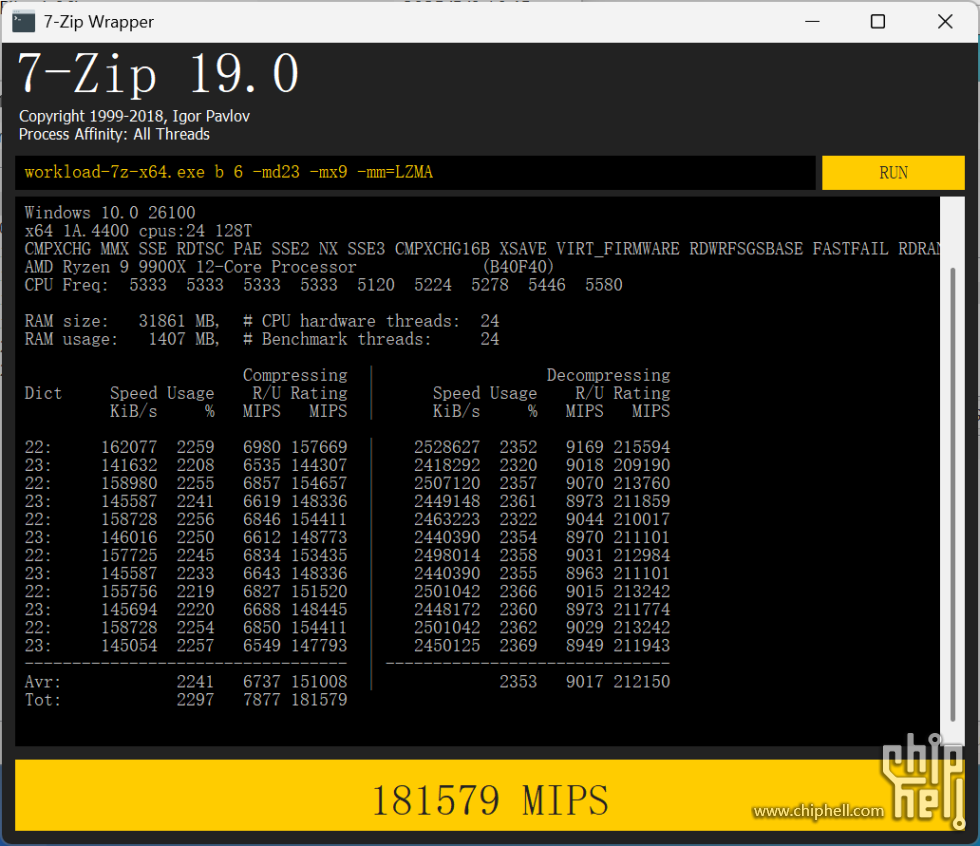
Task: Click the 'Compressing' column header
Action: pos(295,375)
